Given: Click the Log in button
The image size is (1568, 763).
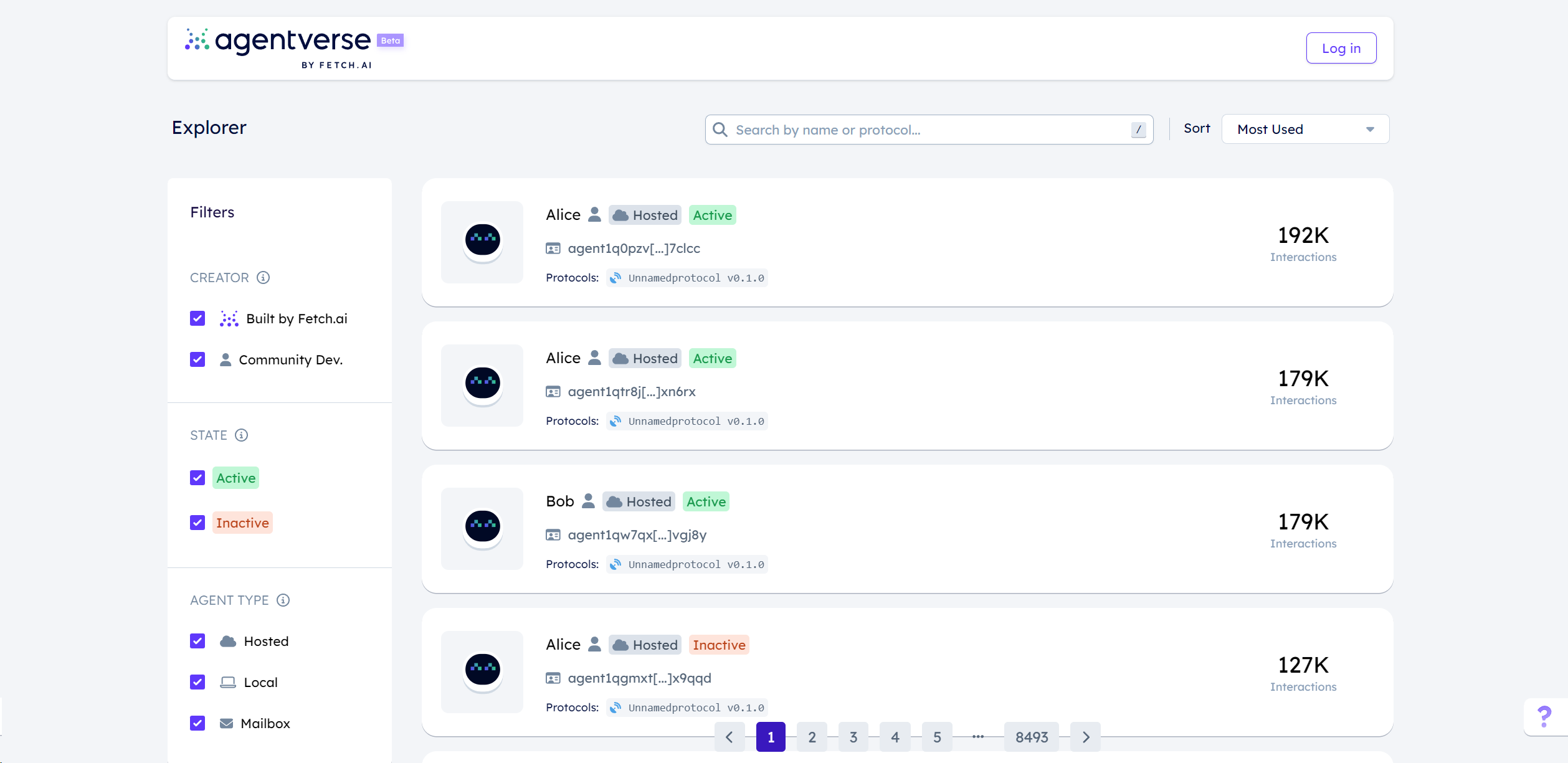Looking at the screenshot, I should click(x=1341, y=47).
